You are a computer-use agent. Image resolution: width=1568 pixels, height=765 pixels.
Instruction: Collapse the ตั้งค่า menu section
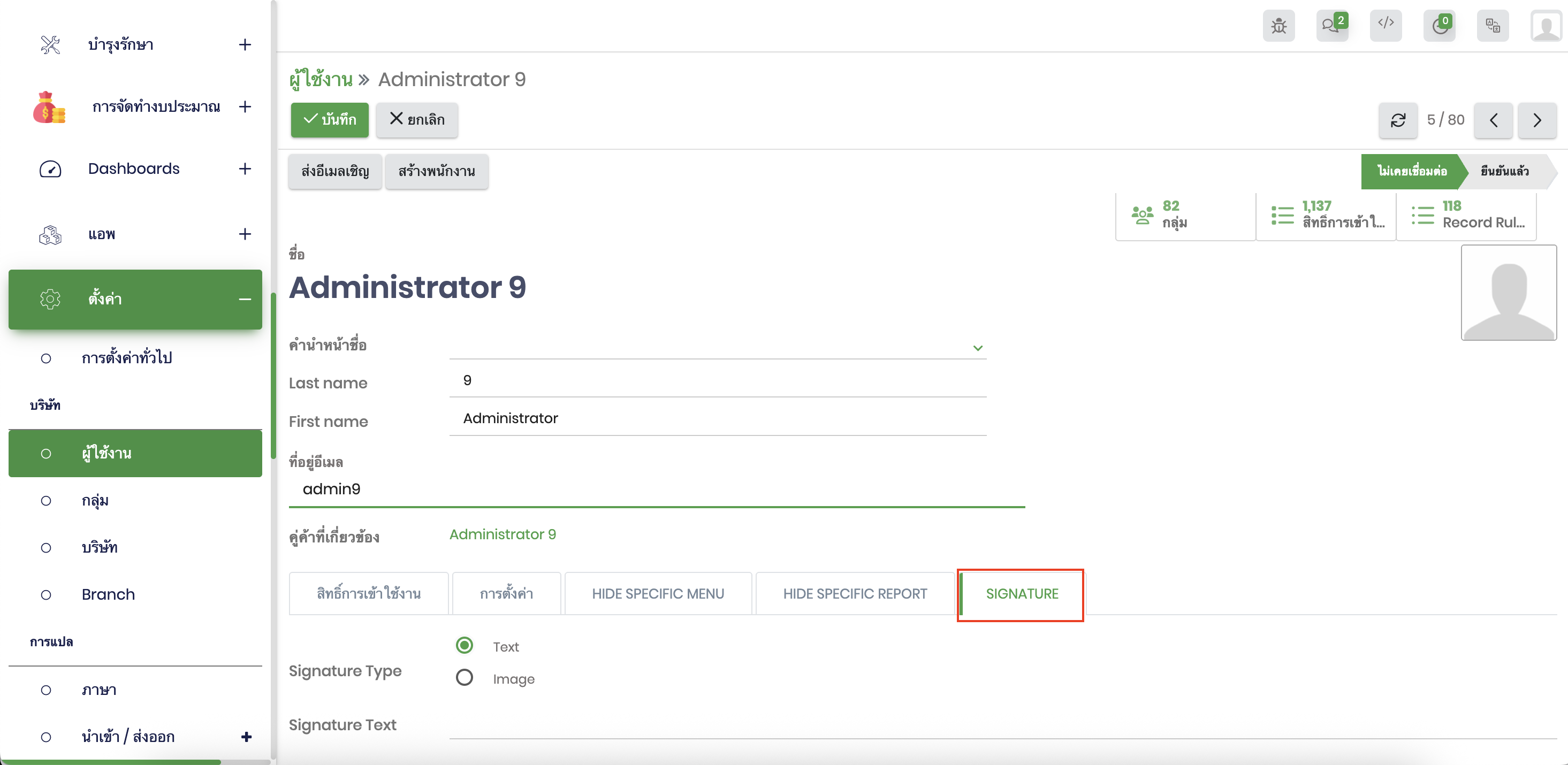pos(245,299)
